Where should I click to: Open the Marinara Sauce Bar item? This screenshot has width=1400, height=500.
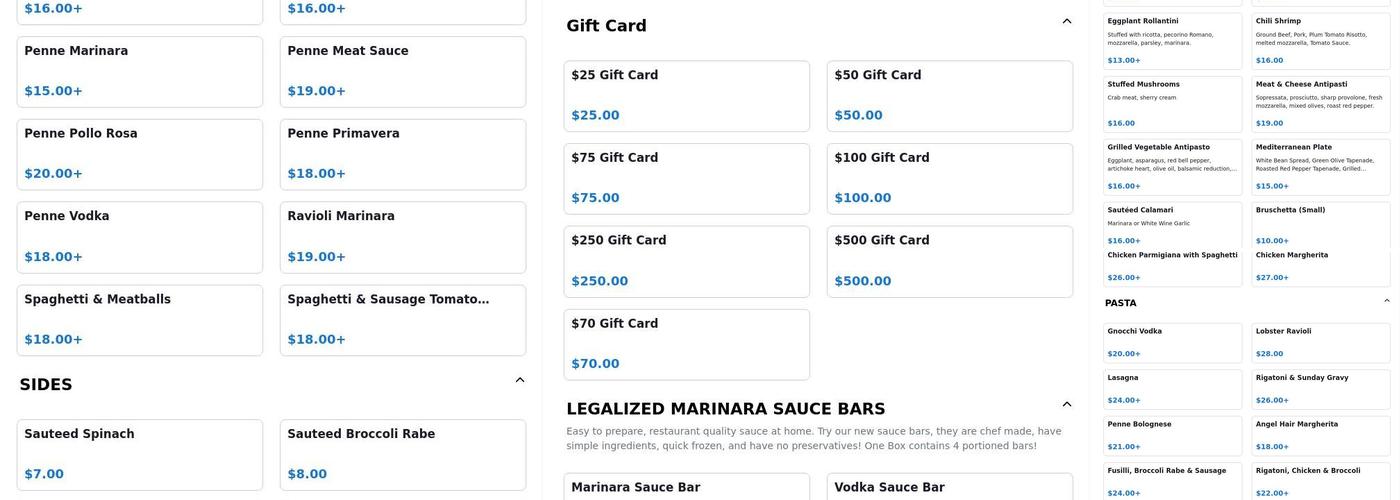tap(686, 487)
